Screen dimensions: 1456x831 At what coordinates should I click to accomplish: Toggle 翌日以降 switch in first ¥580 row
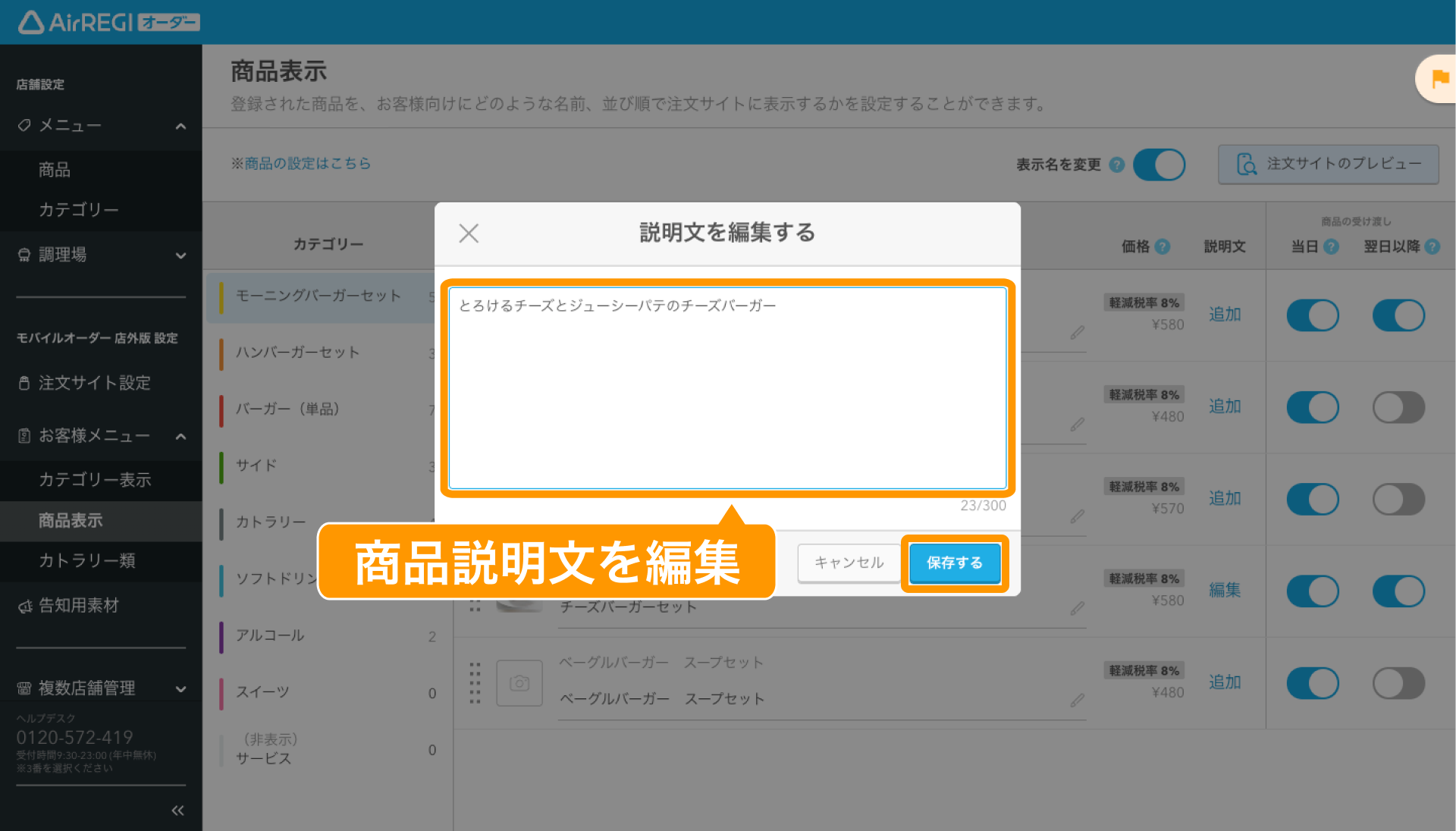click(x=1398, y=315)
